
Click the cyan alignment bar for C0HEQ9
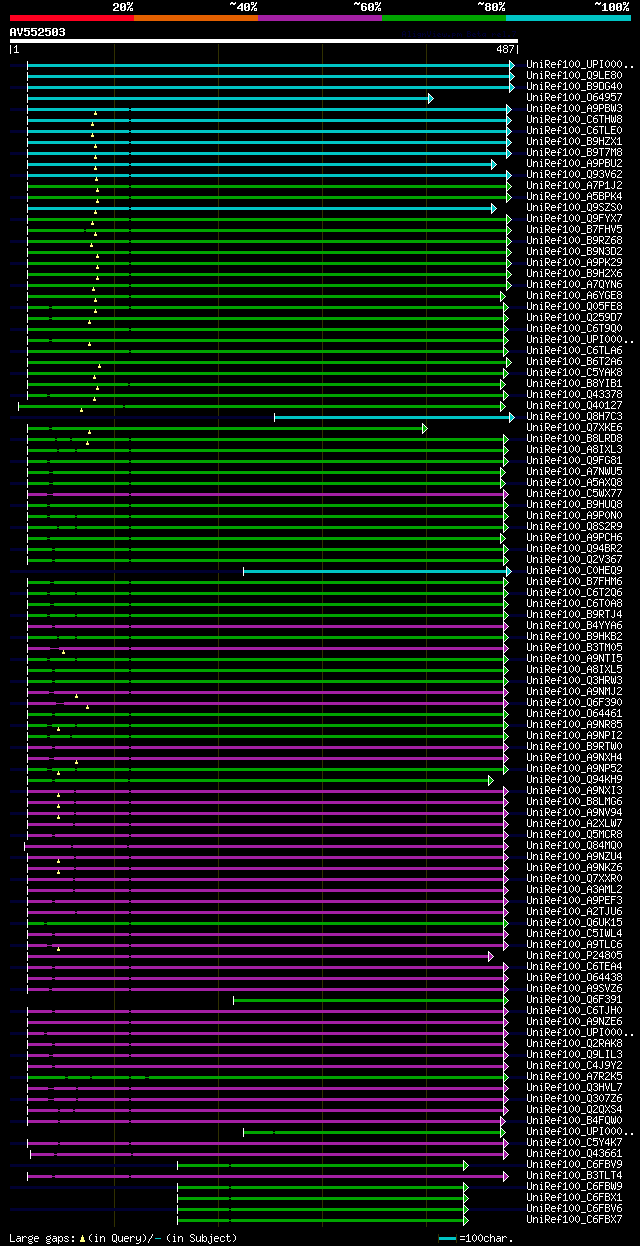[x=376, y=570]
